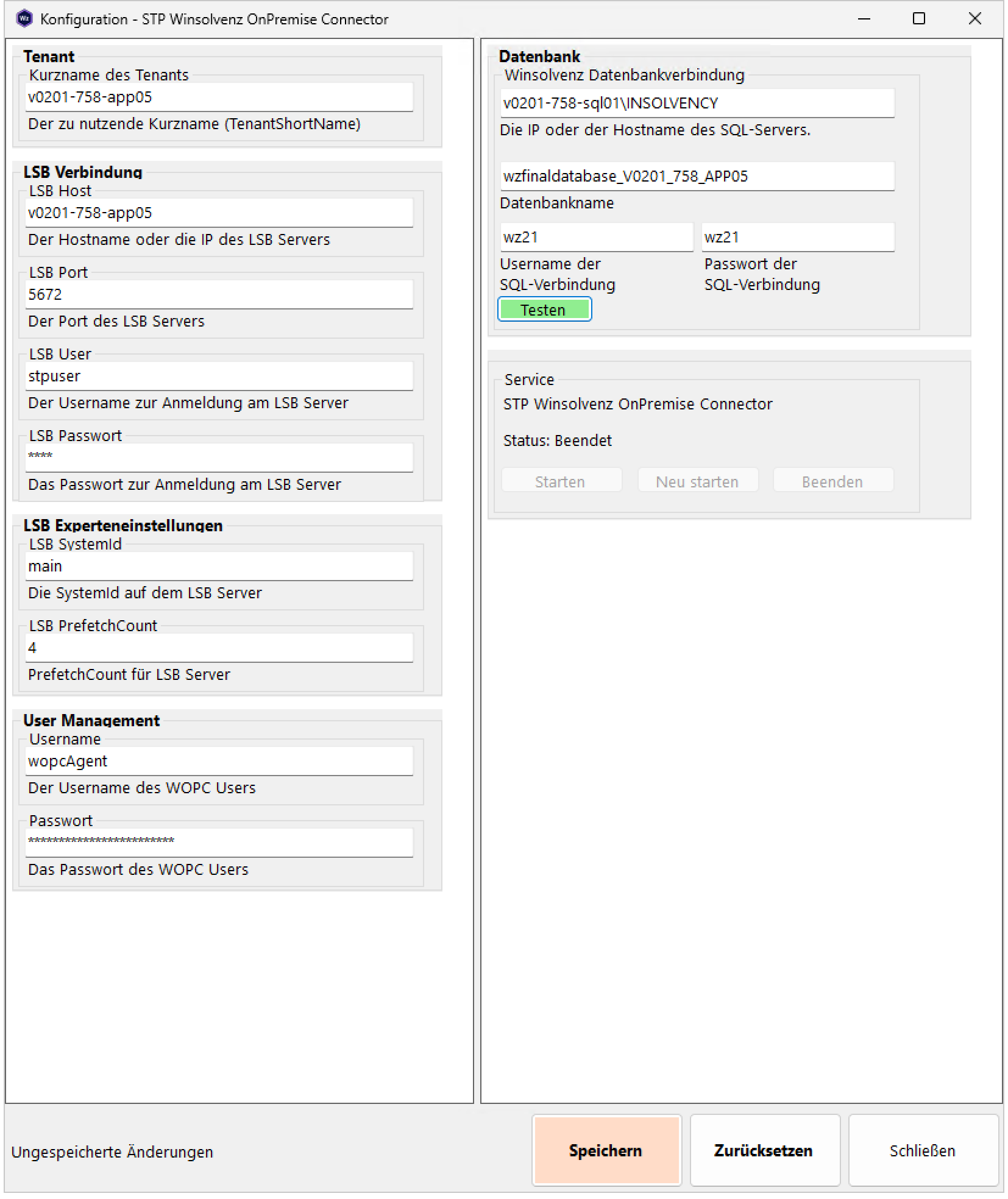Click 'PrefetchCount für LSB Server' description
This screenshot has height=1199, width=1008.
(x=129, y=674)
